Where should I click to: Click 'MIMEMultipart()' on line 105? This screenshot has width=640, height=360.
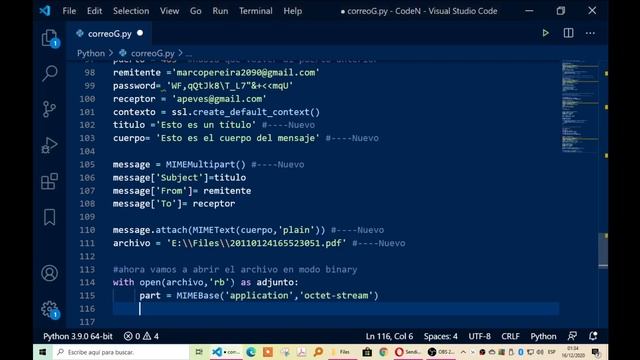(x=206, y=164)
